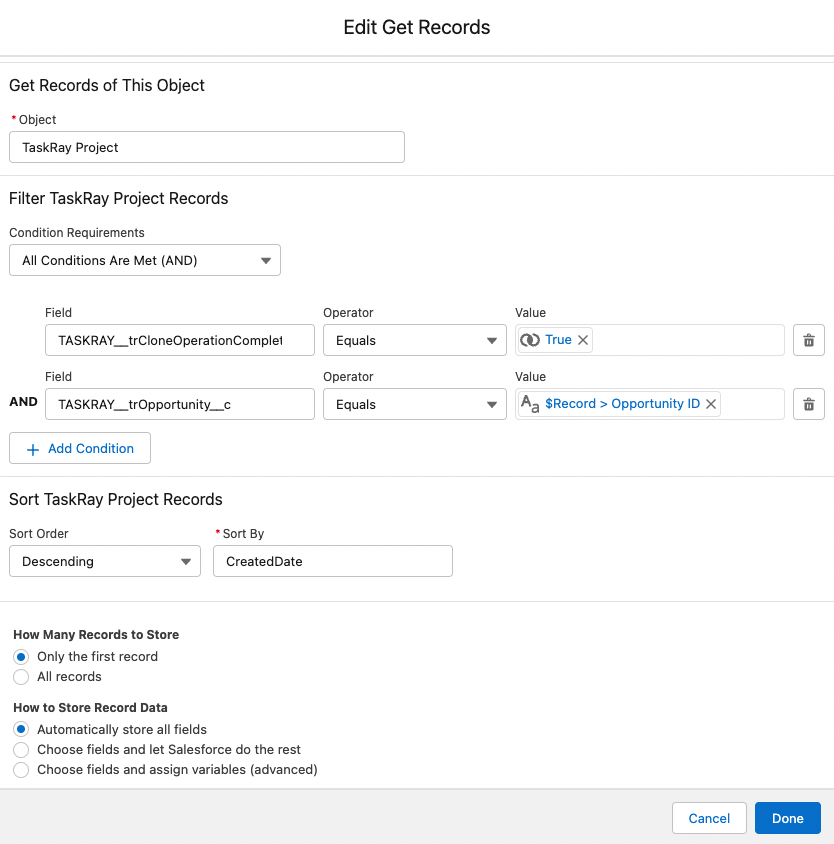This screenshot has height=844, width=834.
Task: Click the Filter TaskRay Project Records heading
Action: pos(118,199)
